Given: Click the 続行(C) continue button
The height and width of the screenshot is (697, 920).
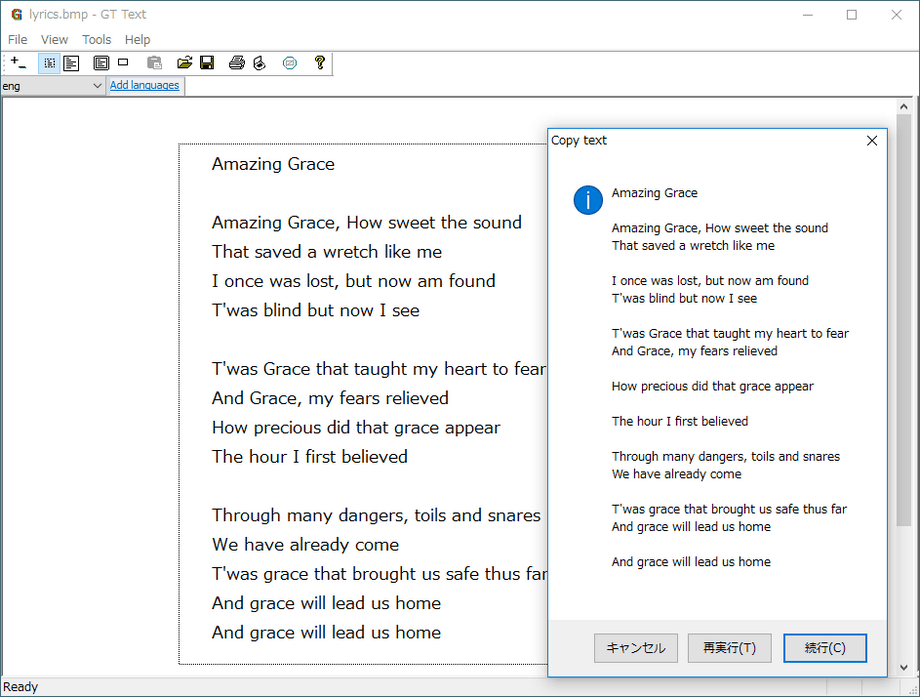Looking at the screenshot, I should point(825,648).
